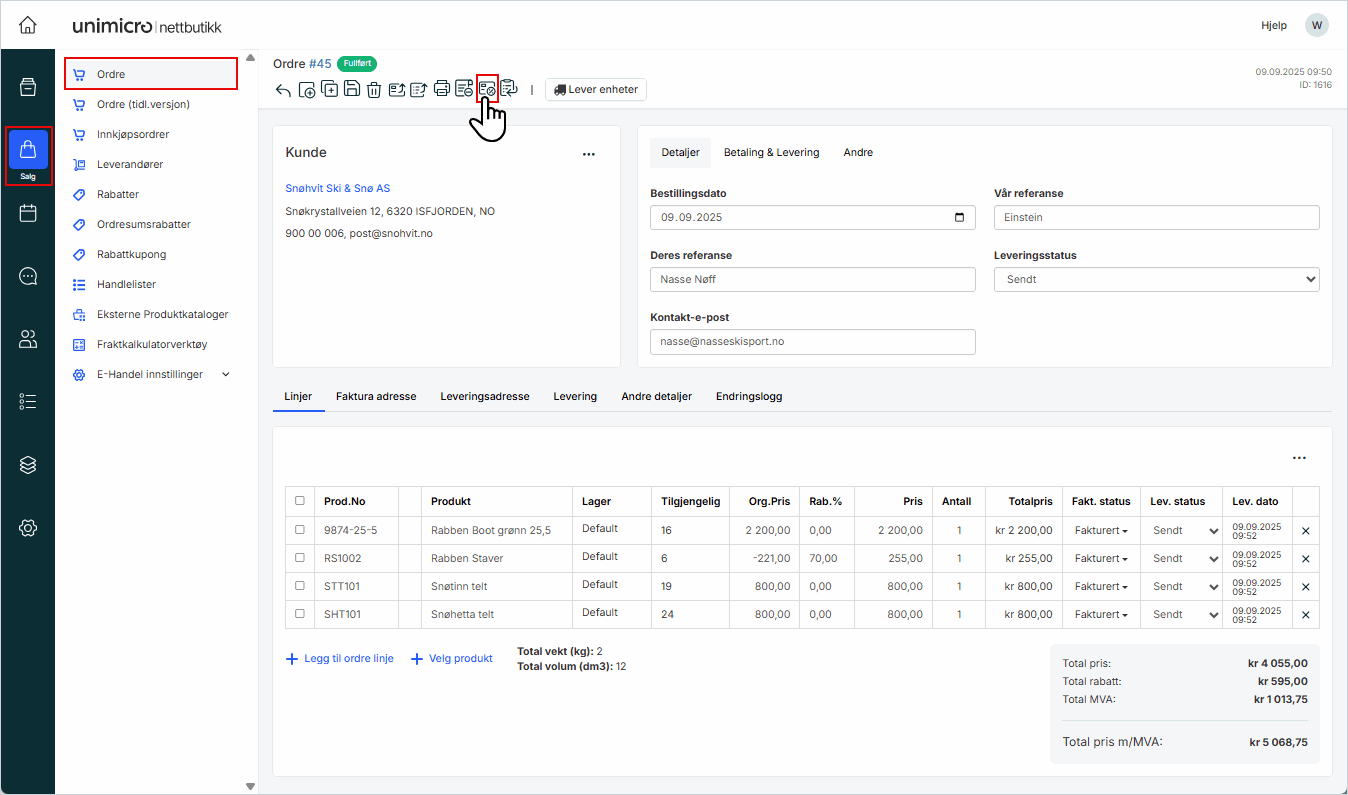Viewport: 1348px width, 795px height.
Task: Toggle the select-all checkbox in table header
Action: tap(300, 501)
